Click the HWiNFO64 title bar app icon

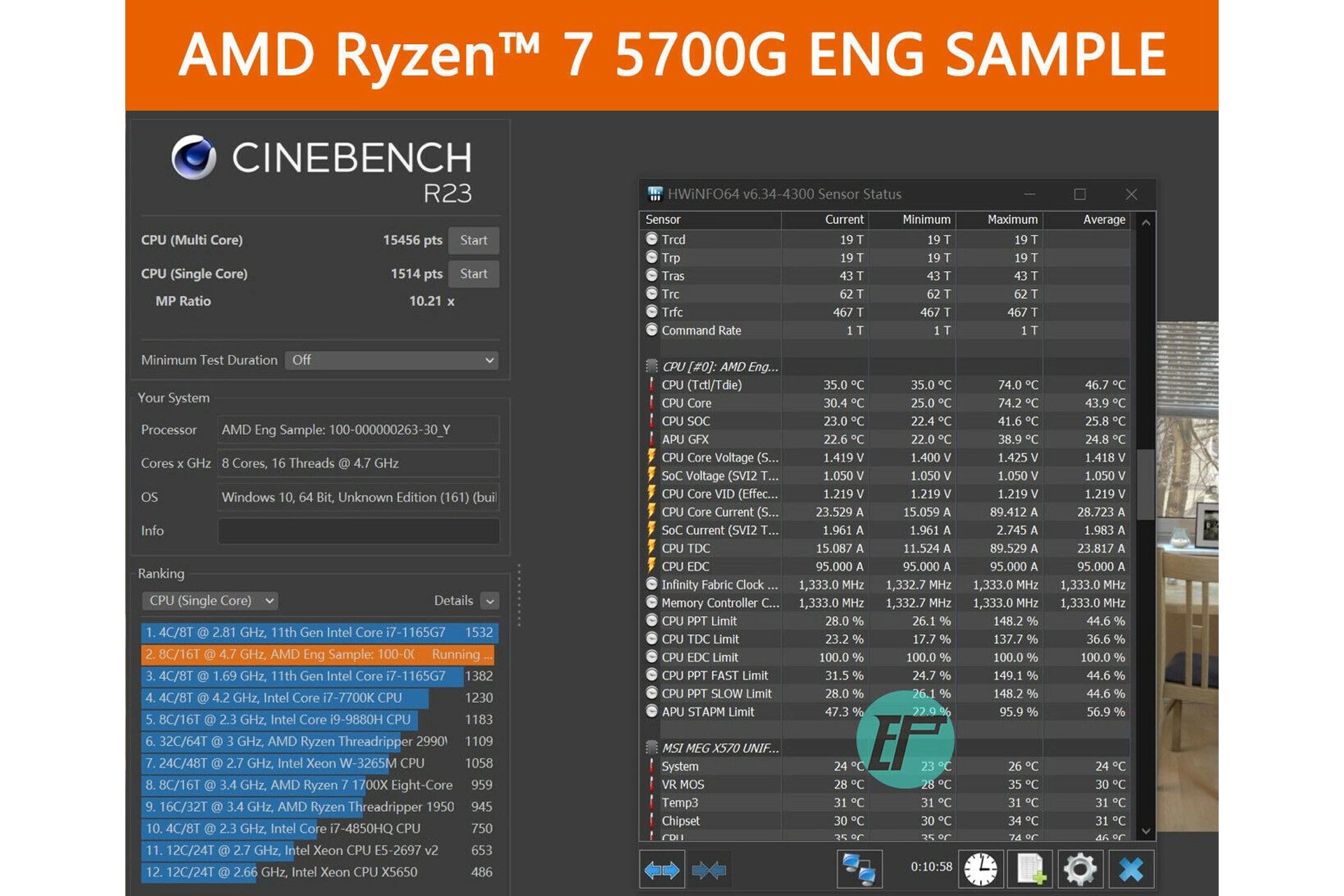point(655,194)
